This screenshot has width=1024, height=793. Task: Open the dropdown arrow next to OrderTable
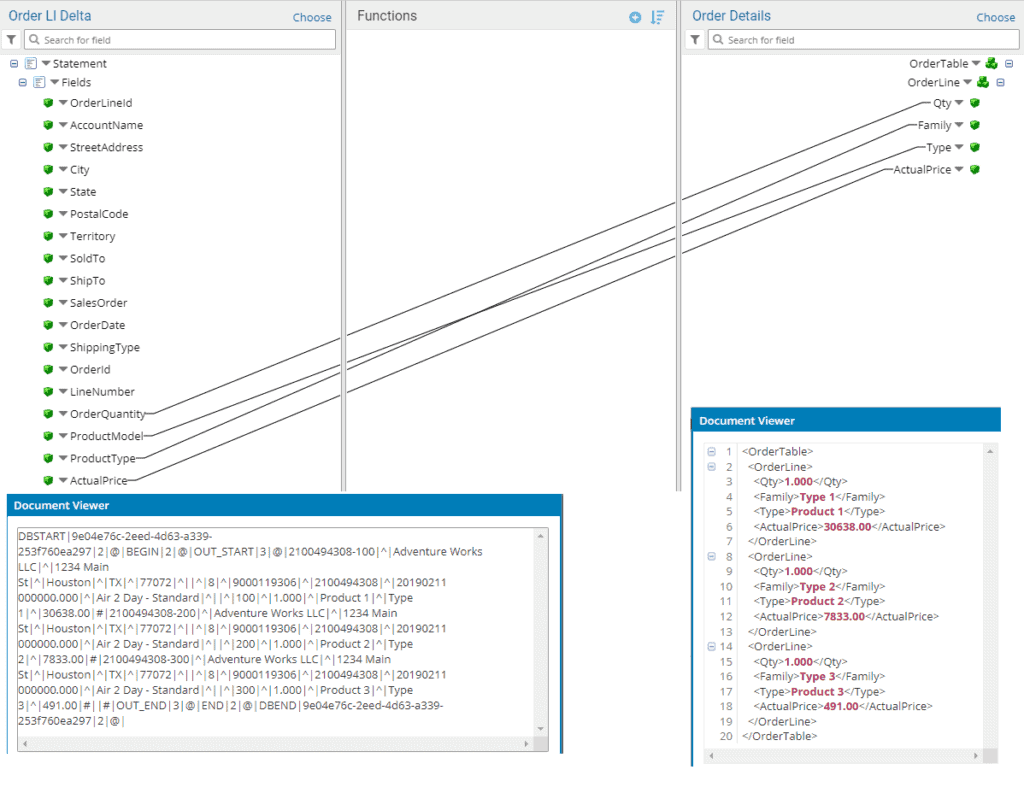(x=976, y=63)
